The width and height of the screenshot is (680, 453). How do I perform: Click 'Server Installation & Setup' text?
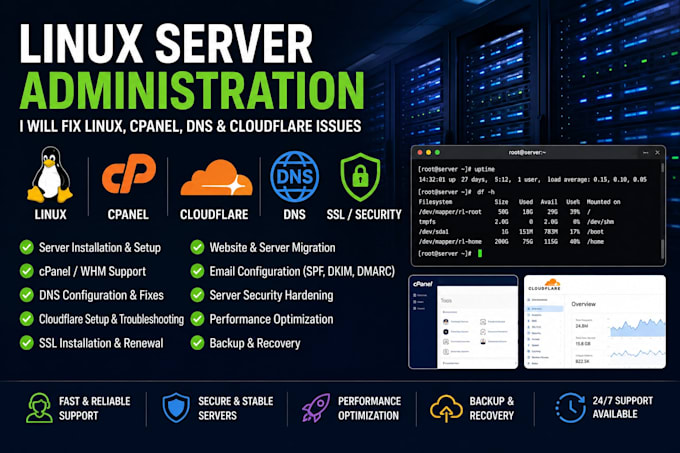[x=100, y=248]
